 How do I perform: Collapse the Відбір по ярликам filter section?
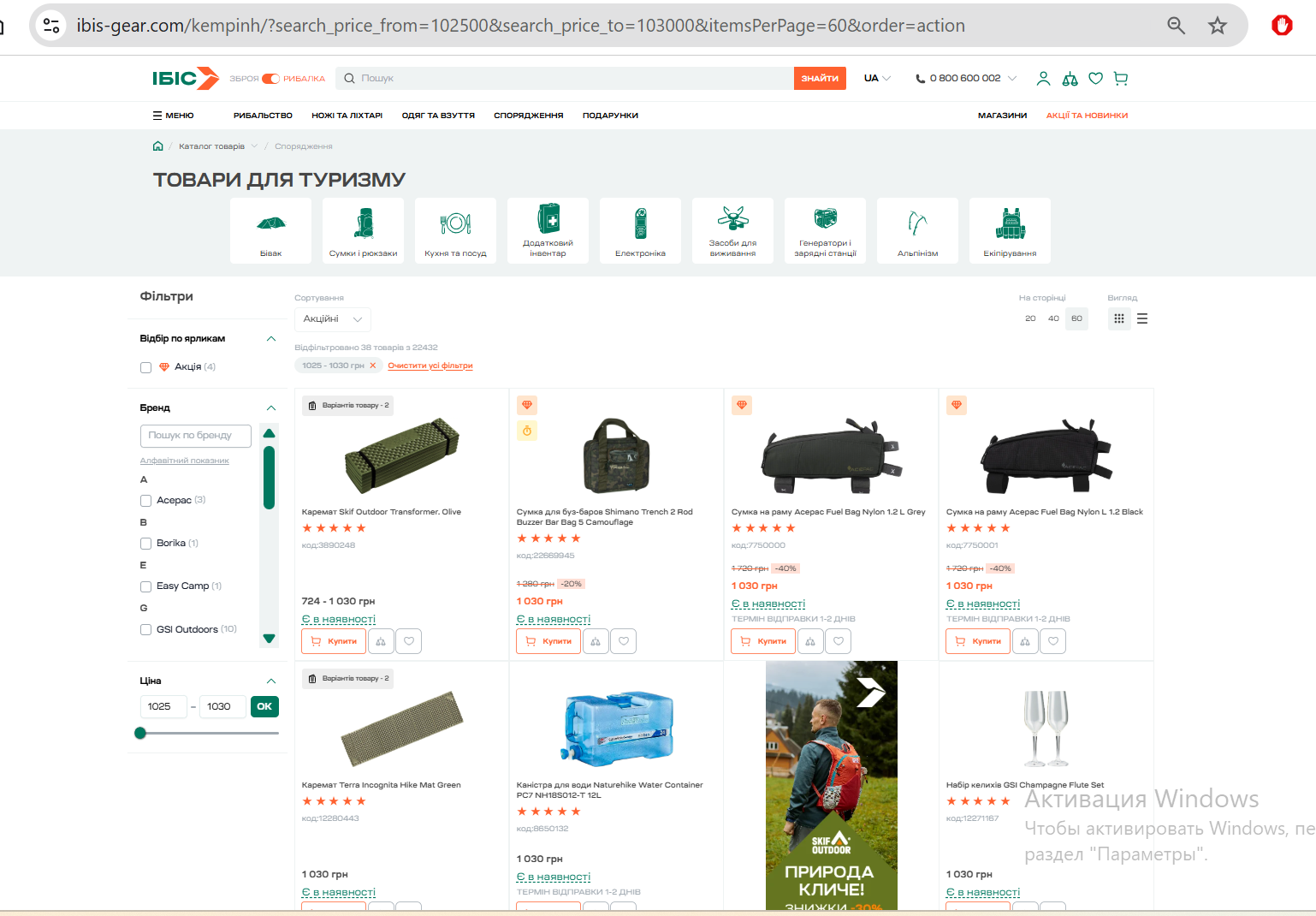click(271, 339)
